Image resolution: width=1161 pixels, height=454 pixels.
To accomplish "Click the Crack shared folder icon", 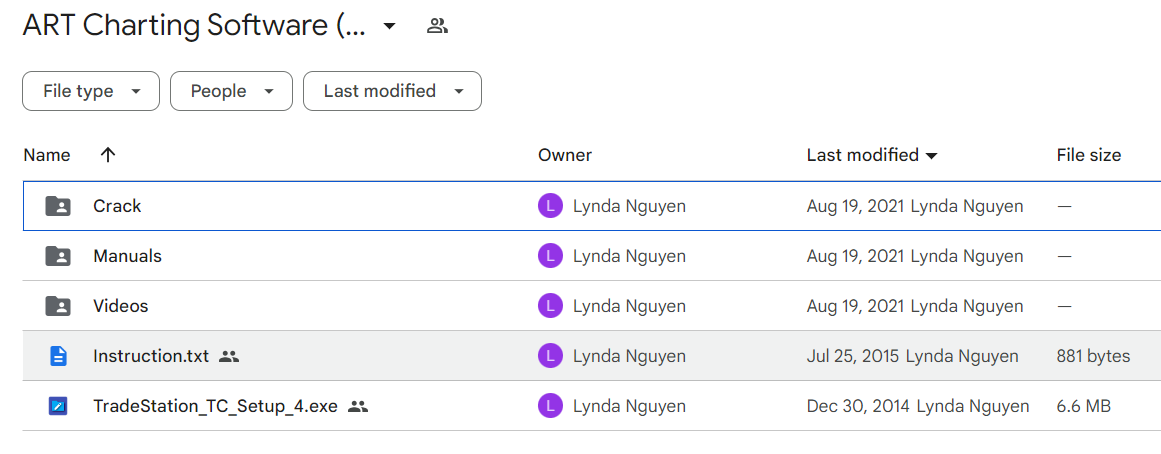I will click(x=58, y=206).
